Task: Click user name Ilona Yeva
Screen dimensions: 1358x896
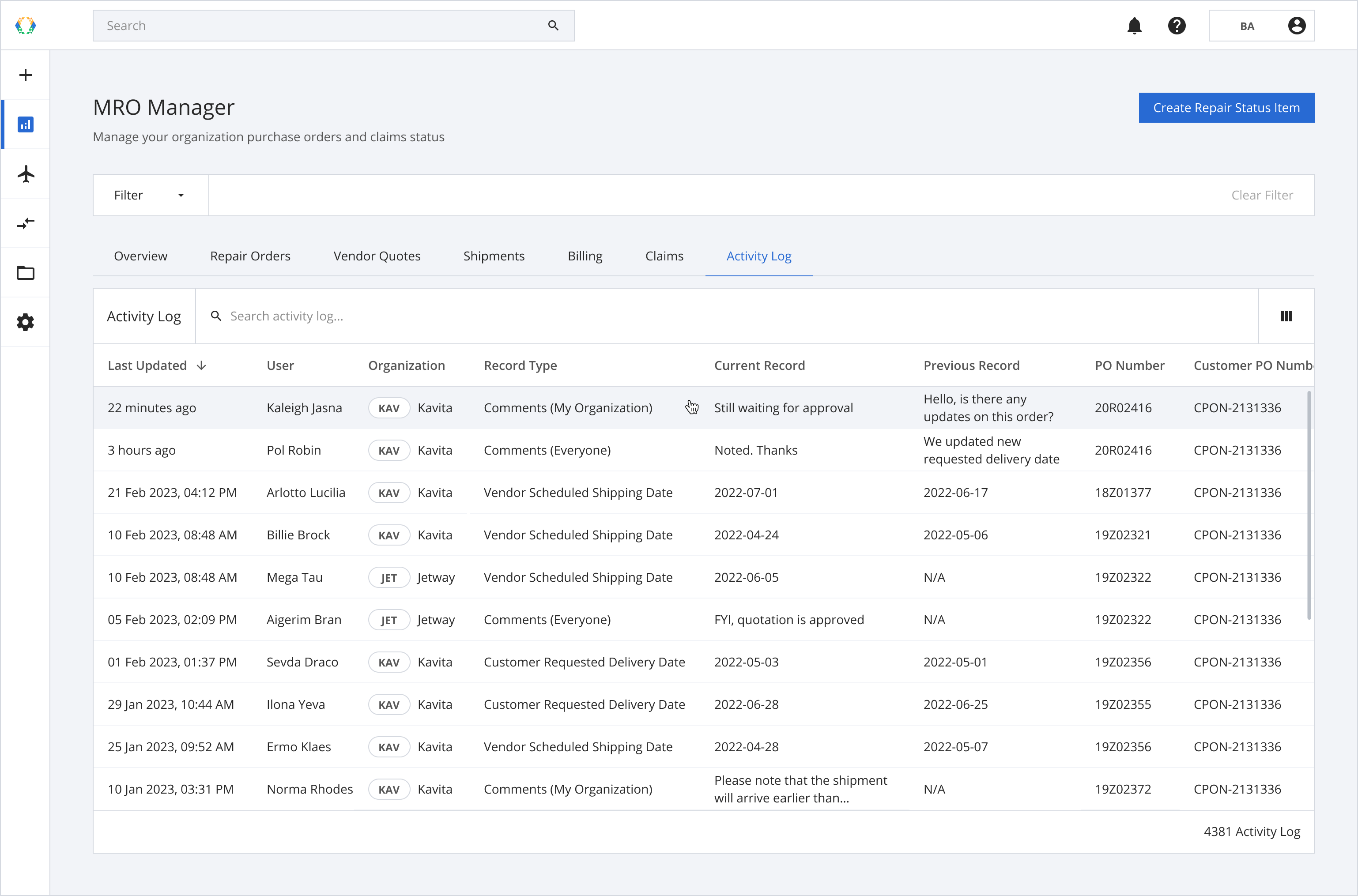Action: tap(295, 704)
